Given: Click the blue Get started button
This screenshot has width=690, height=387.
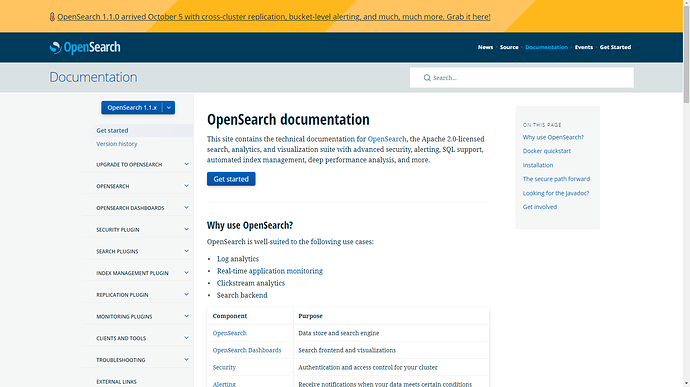Looking at the screenshot, I should coord(231,179).
